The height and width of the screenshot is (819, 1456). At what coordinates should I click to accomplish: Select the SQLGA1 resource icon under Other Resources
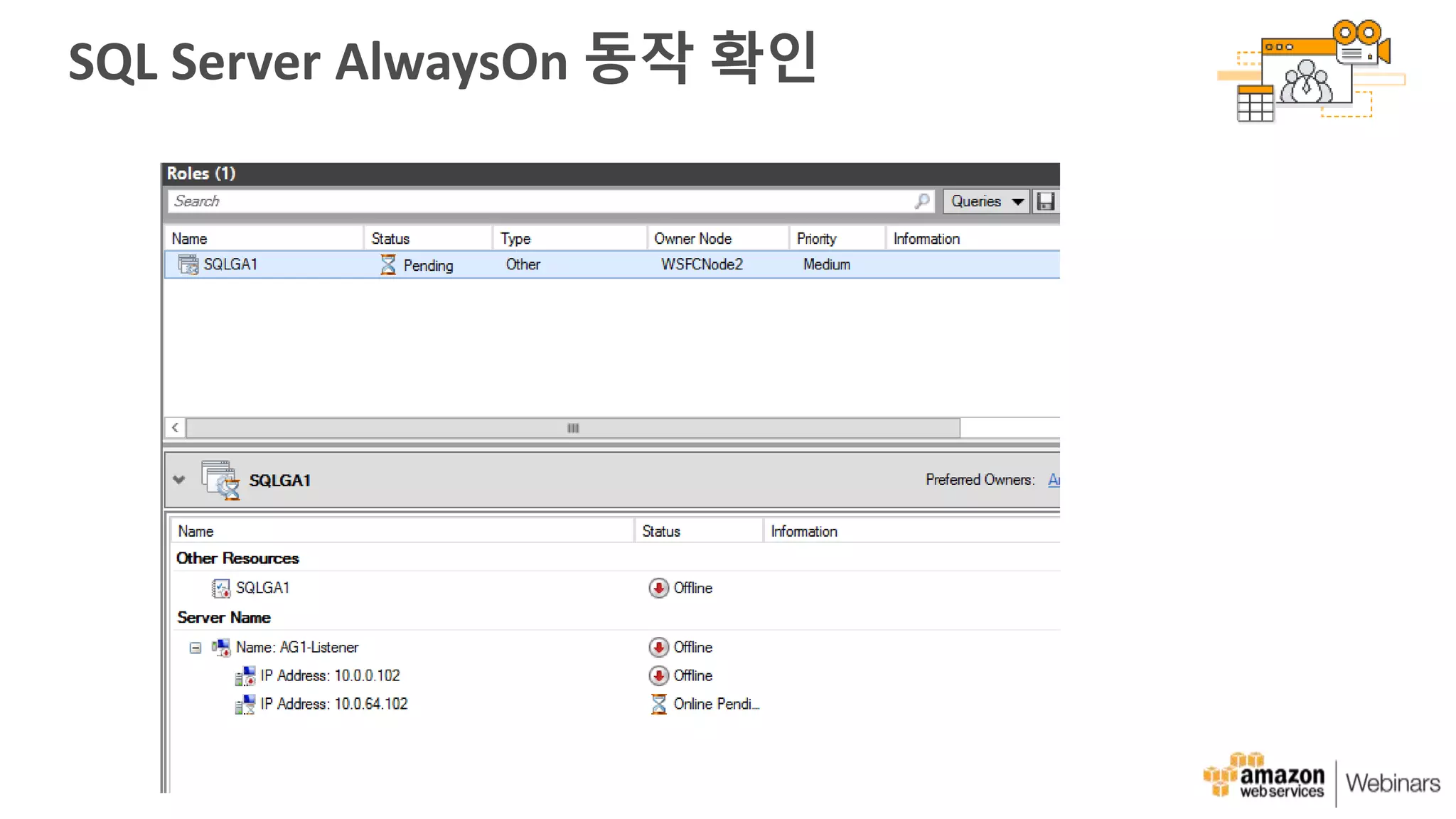point(221,589)
